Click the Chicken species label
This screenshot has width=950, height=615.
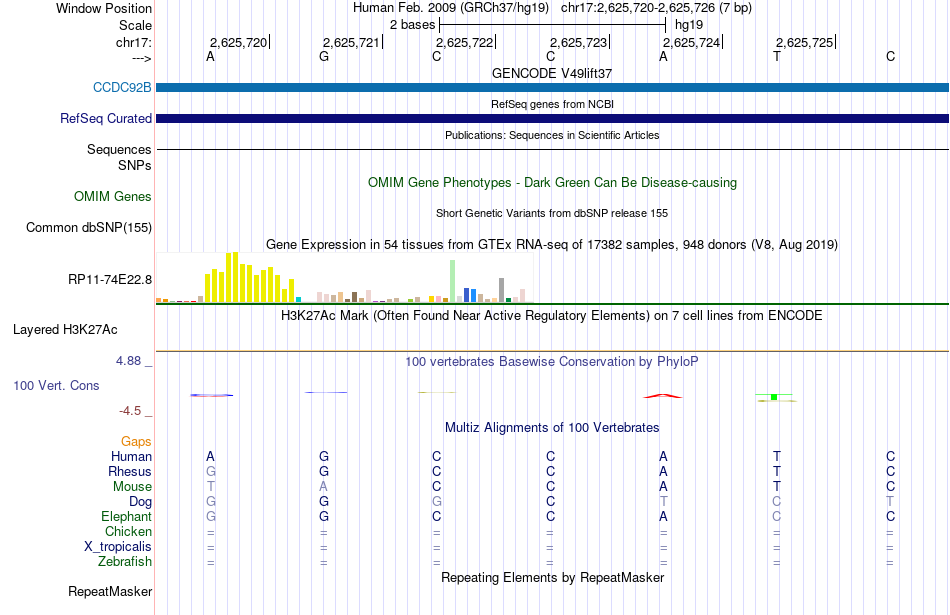(x=128, y=531)
